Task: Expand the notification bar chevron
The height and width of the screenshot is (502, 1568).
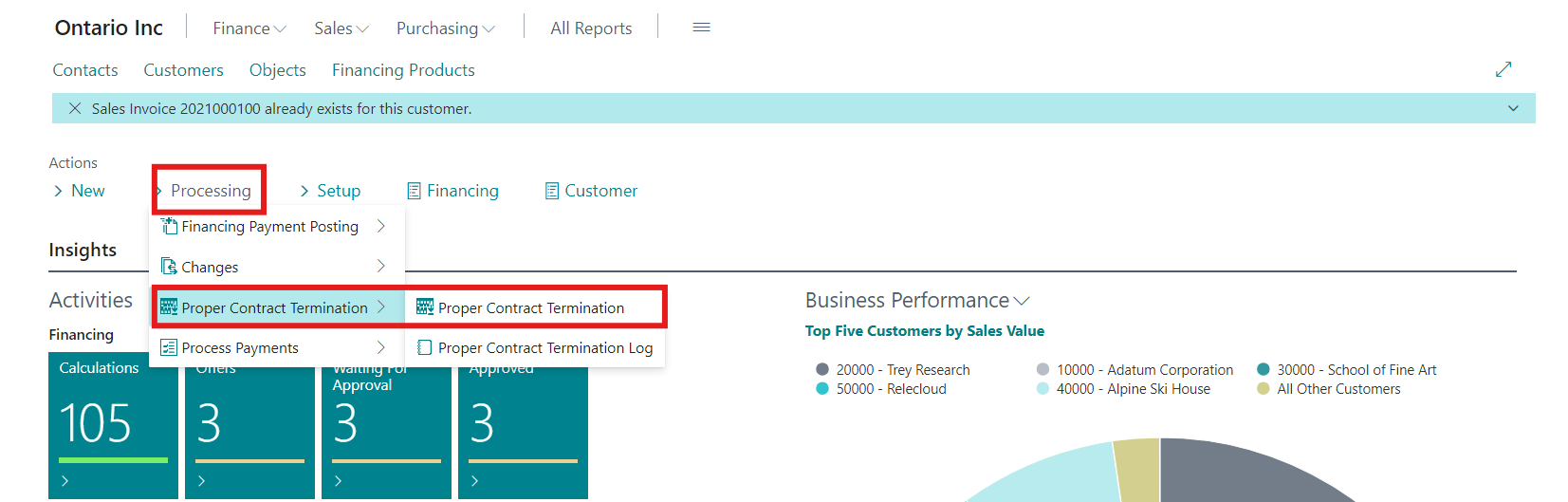Action: pos(1513,108)
